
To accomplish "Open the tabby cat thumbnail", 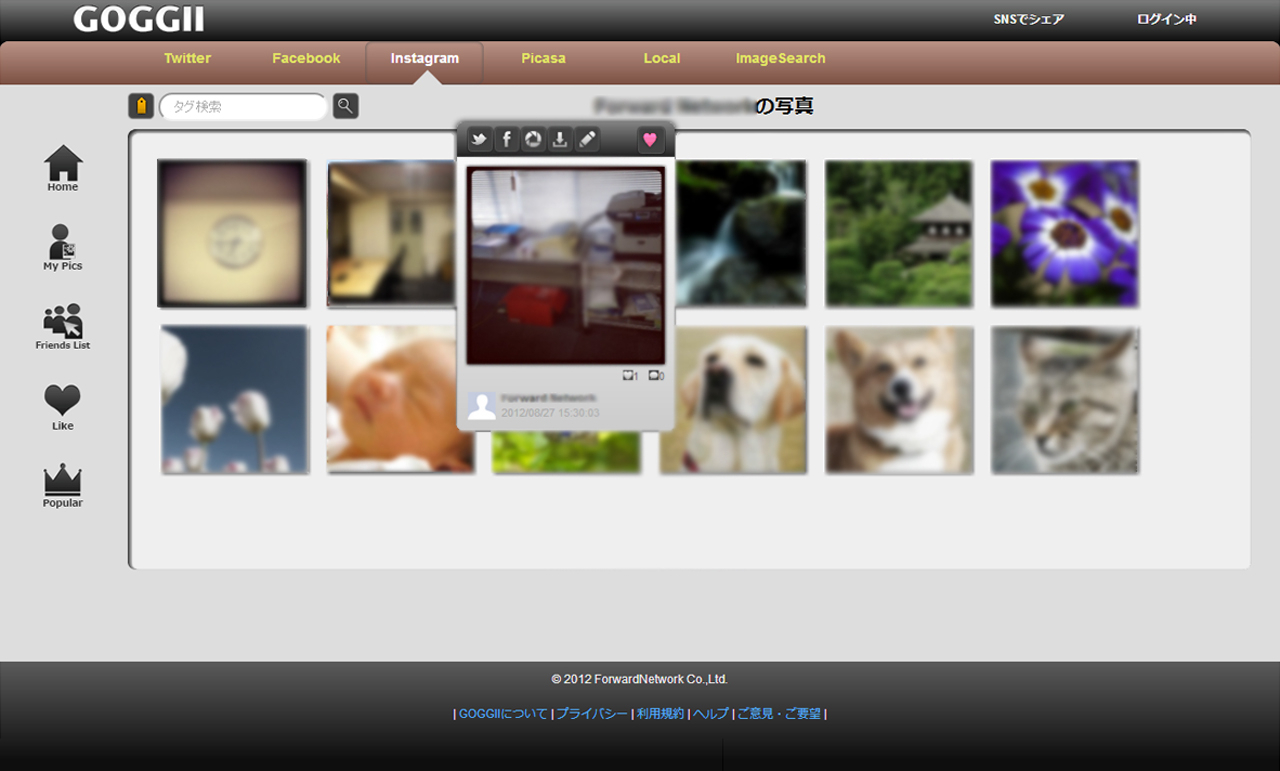I will pyautogui.click(x=1065, y=399).
